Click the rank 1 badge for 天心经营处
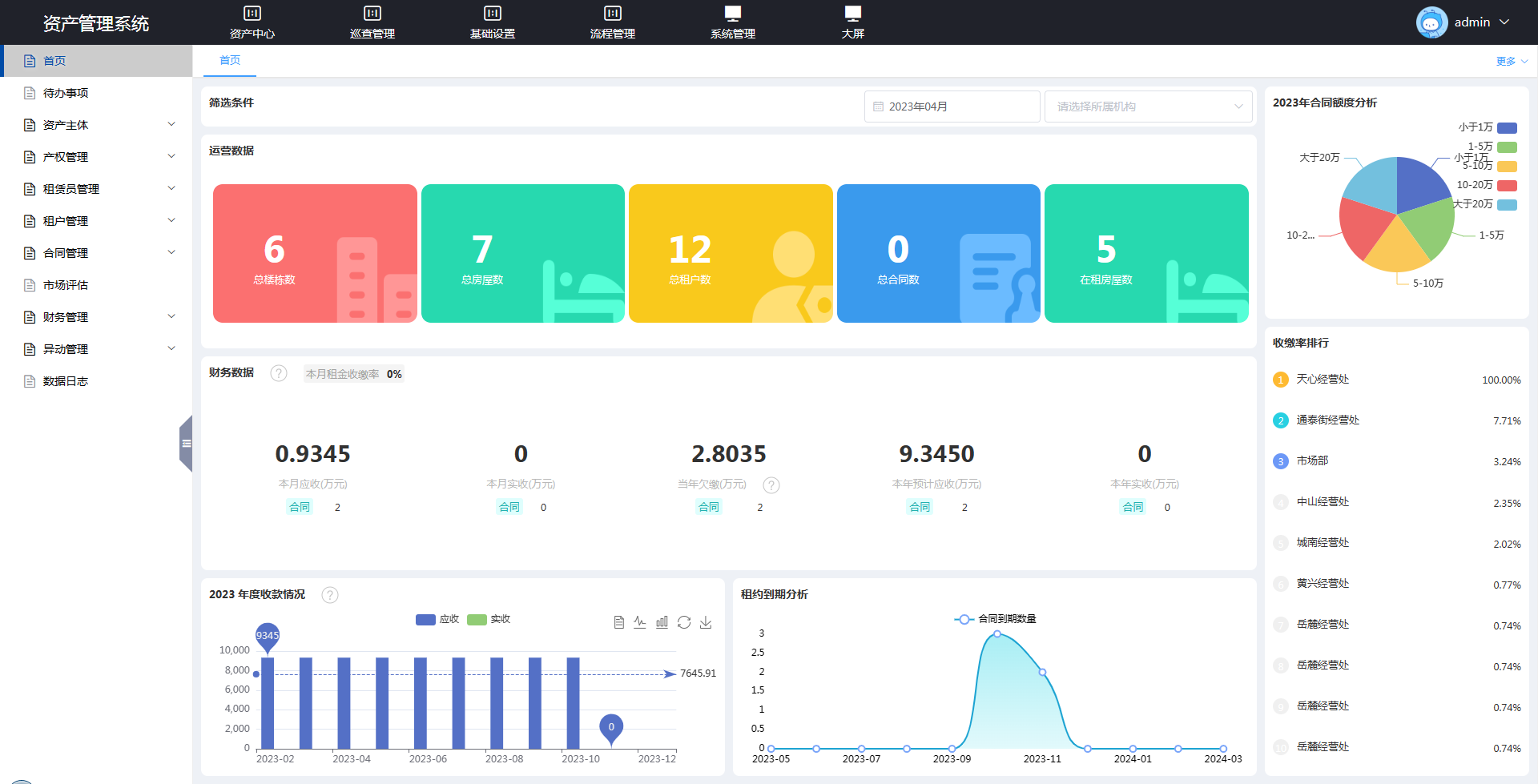Viewport: 1538px width, 784px height. [x=1281, y=380]
